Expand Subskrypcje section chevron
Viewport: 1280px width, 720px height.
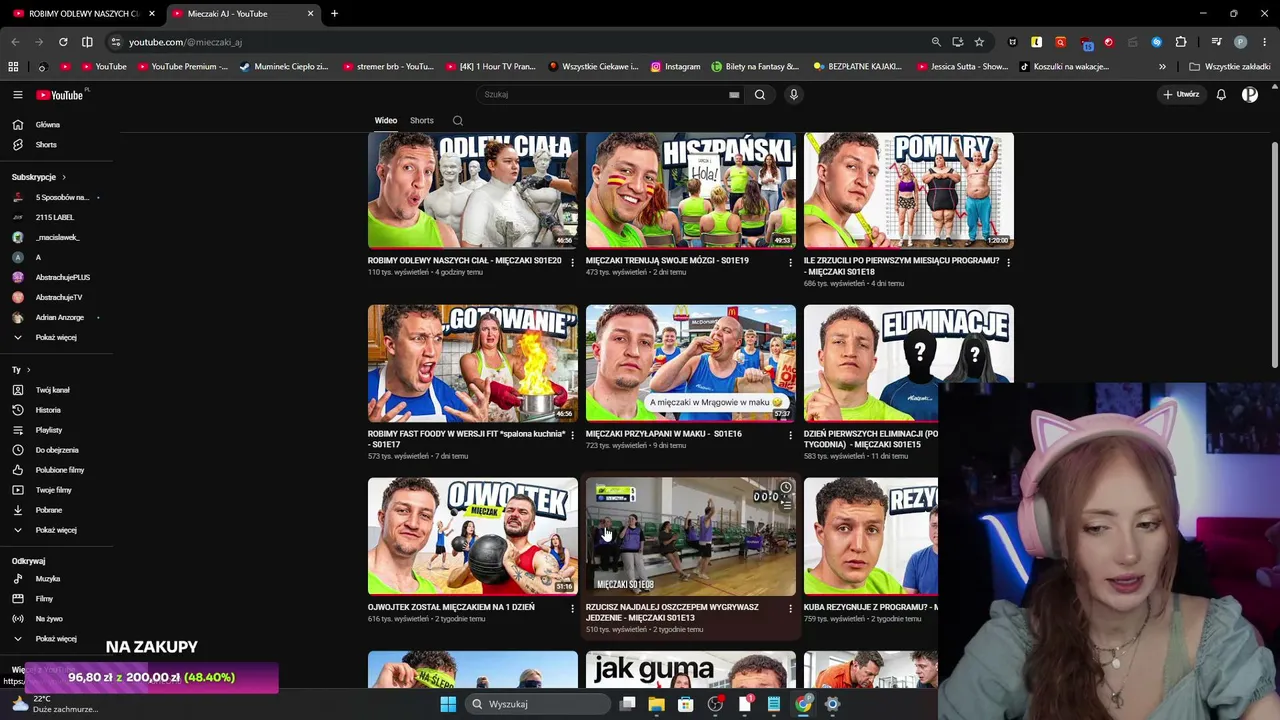(x=64, y=177)
